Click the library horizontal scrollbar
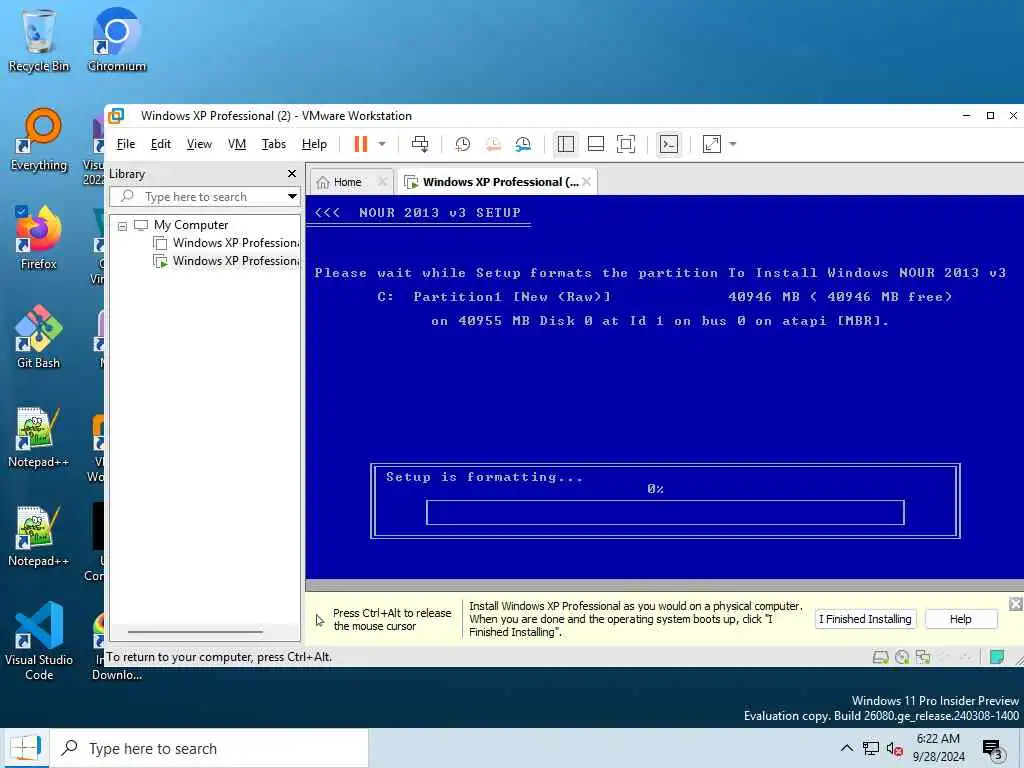 coord(195,632)
